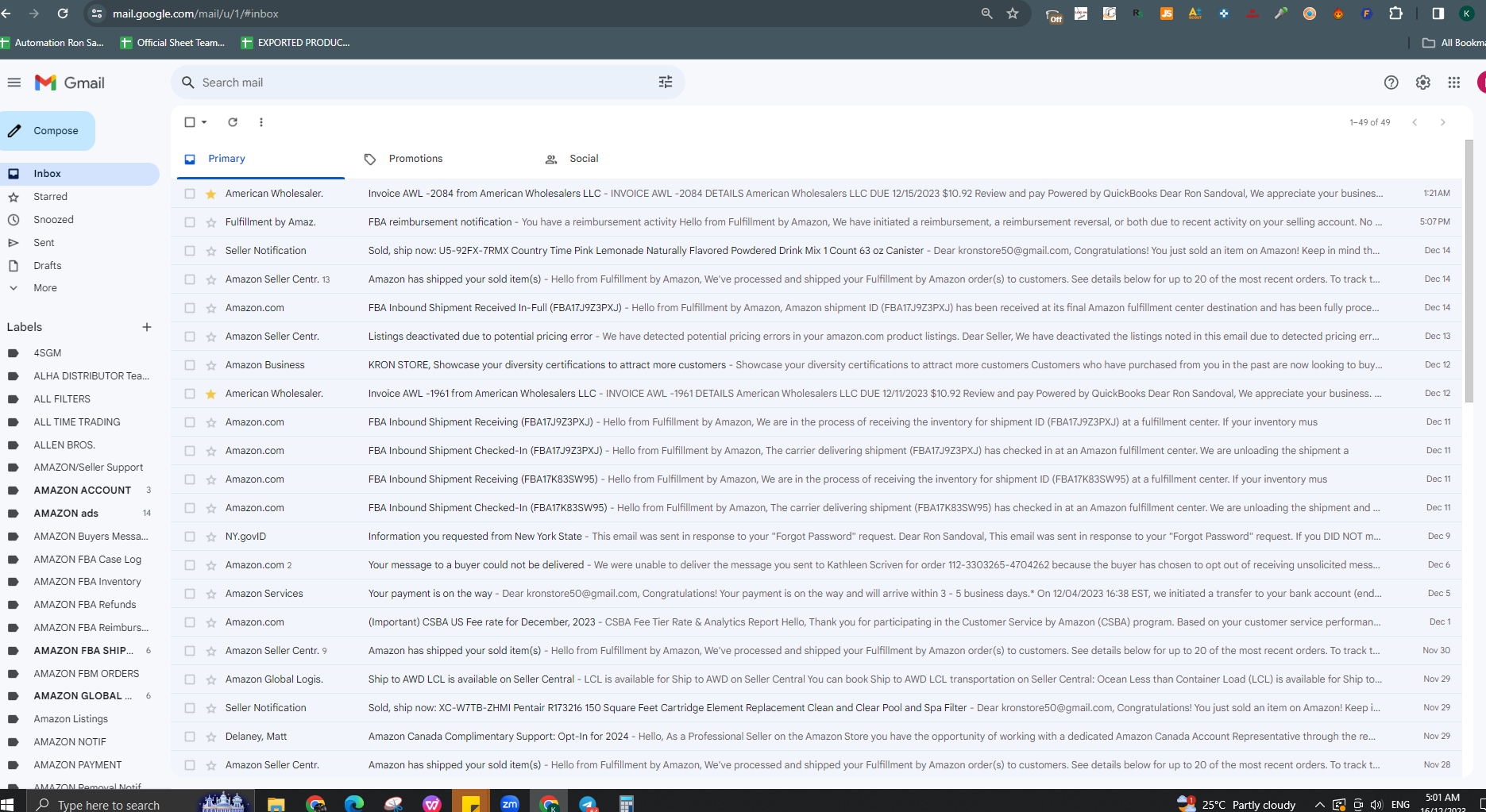Unstar the Invoice AWL -2084 email

click(210, 194)
